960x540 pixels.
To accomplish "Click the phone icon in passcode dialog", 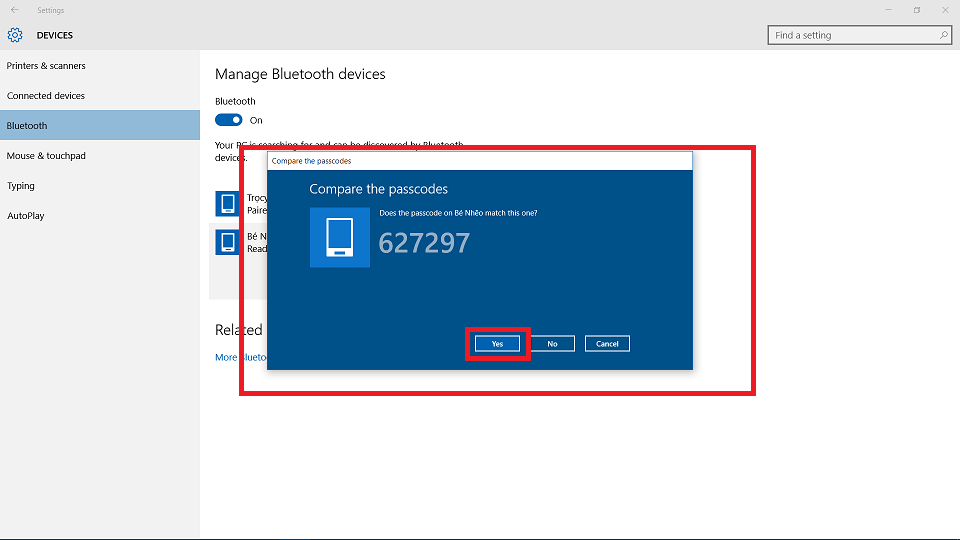I will coord(340,237).
